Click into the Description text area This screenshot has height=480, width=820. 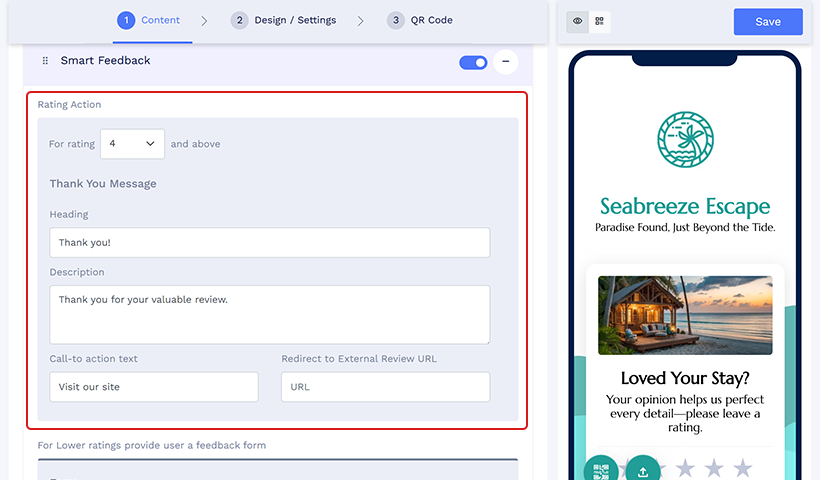pyautogui.click(x=269, y=314)
